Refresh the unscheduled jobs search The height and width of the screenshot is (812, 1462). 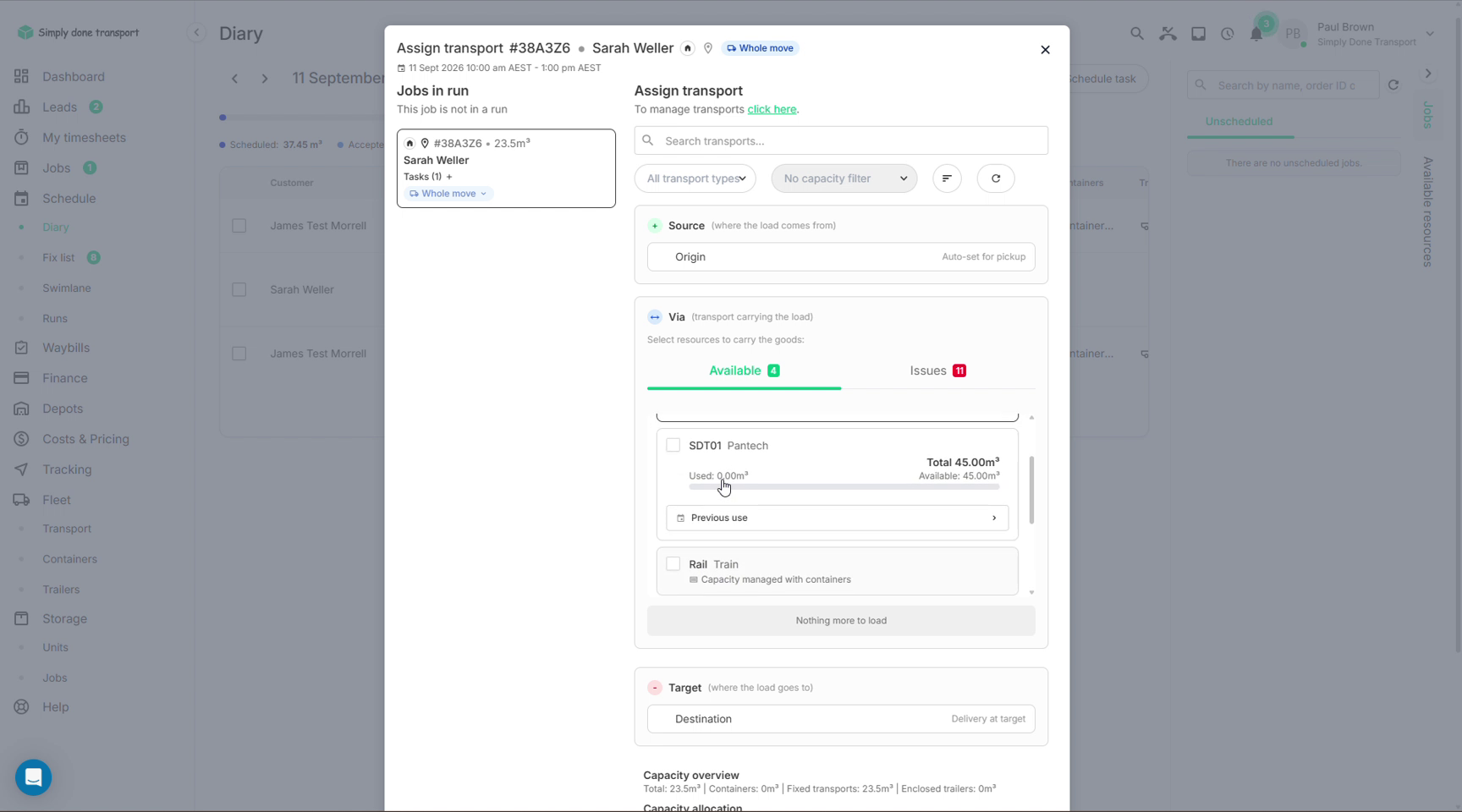[x=1393, y=85]
